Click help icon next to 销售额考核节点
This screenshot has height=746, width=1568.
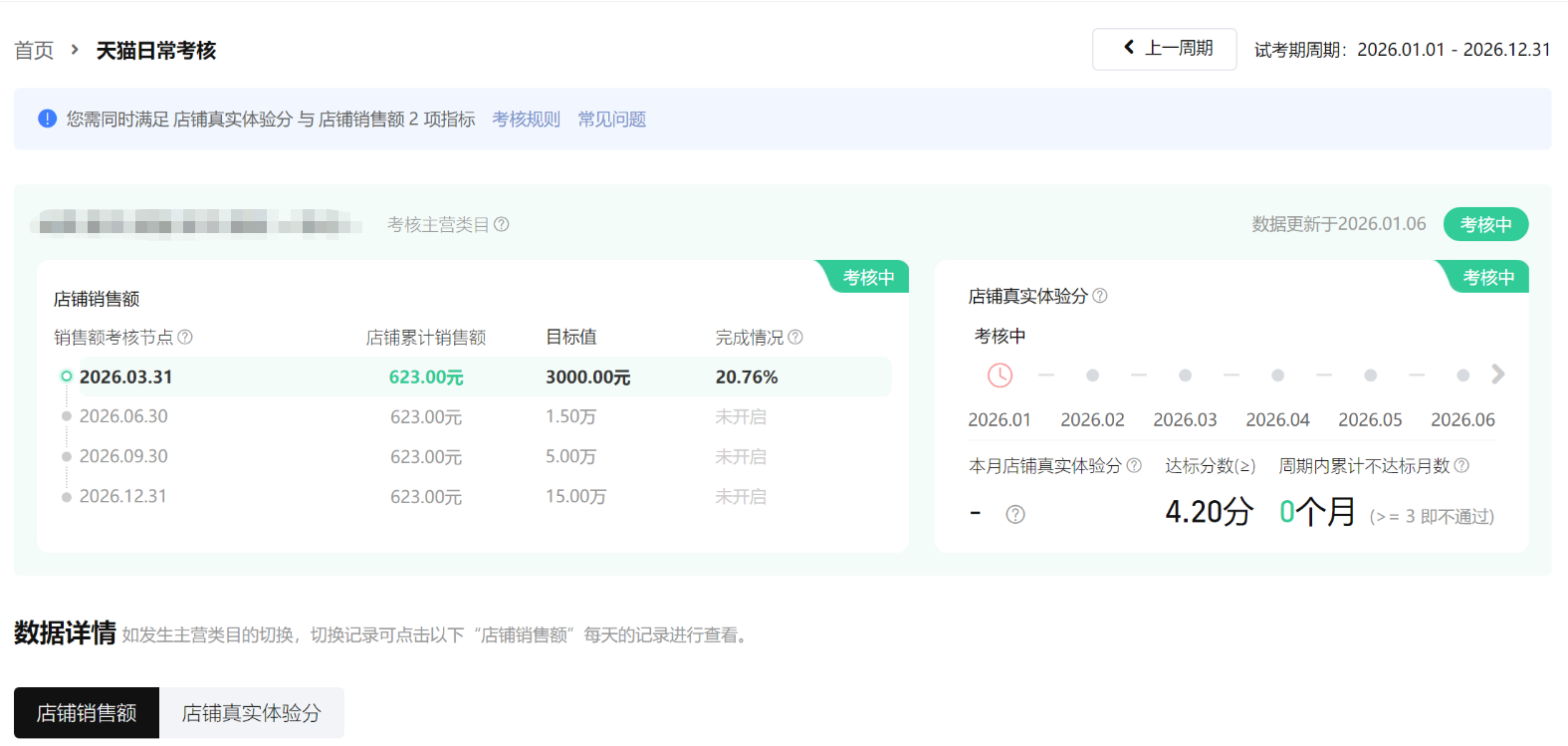pos(185,338)
